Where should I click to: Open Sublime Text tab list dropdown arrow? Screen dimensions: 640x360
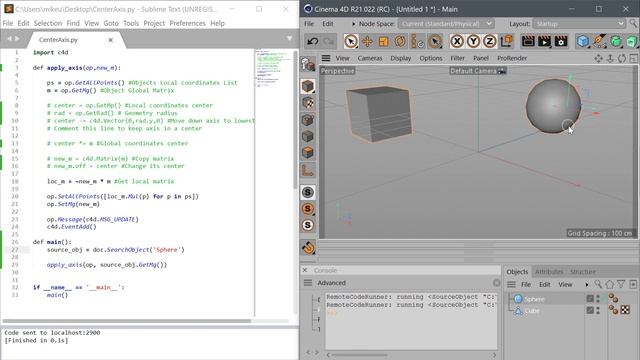pyautogui.click(x=289, y=38)
